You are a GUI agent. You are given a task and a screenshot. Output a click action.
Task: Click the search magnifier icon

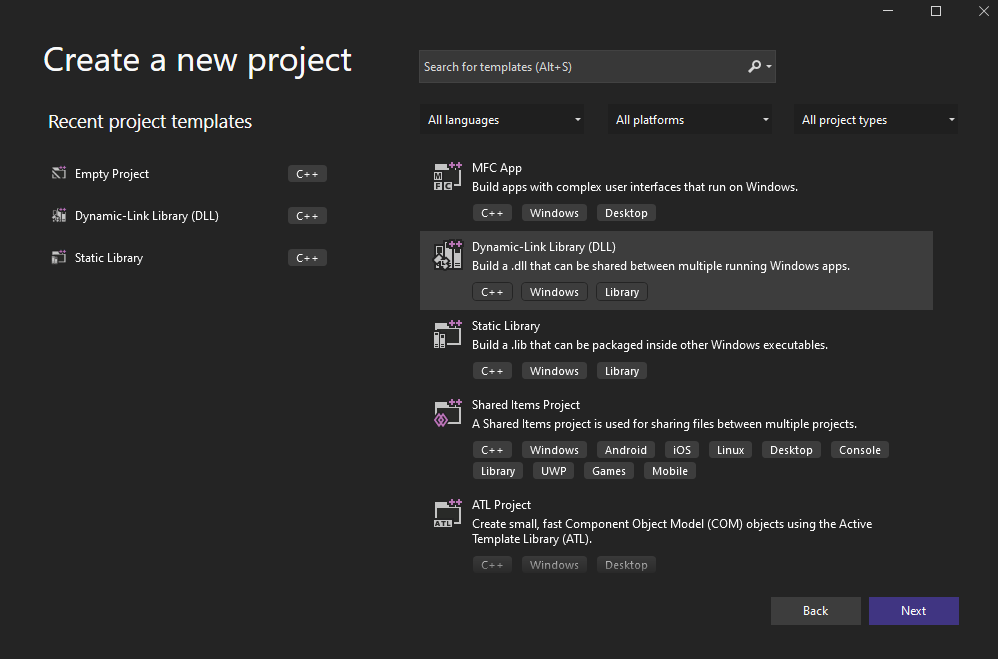[x=755, y=66]
